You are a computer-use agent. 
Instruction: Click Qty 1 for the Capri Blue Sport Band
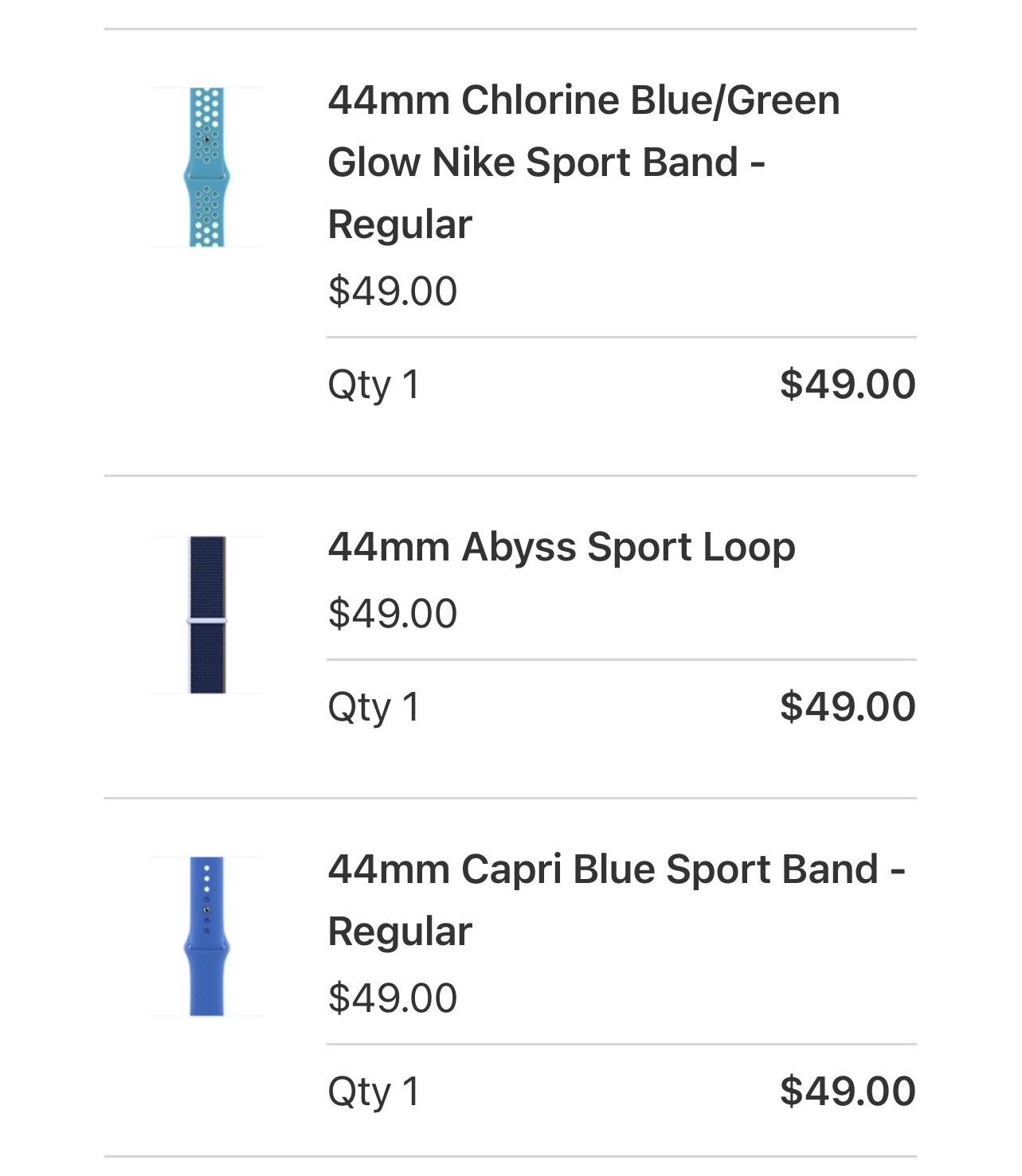374,1092
